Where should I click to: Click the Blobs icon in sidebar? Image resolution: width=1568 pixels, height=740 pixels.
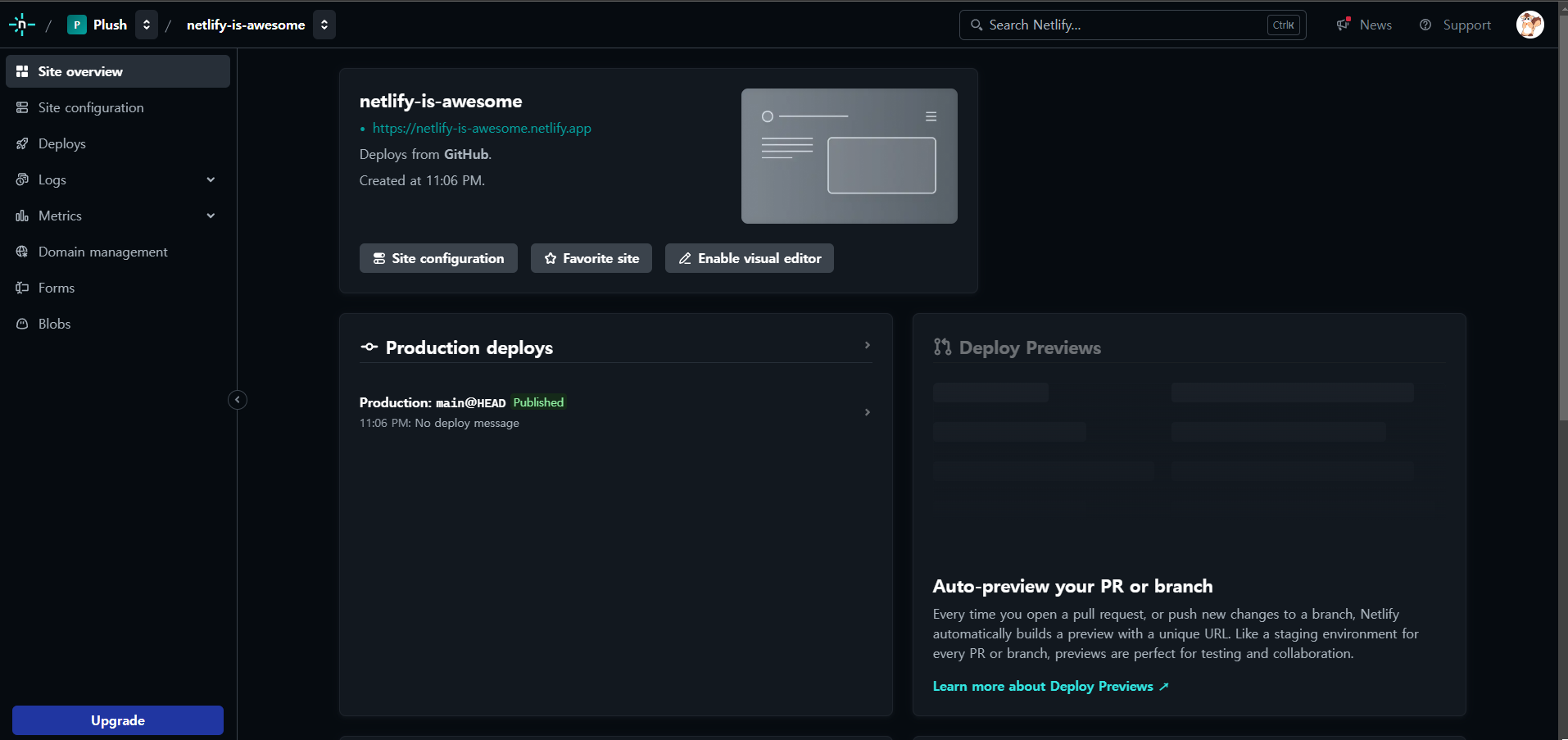tap(22, 324)
